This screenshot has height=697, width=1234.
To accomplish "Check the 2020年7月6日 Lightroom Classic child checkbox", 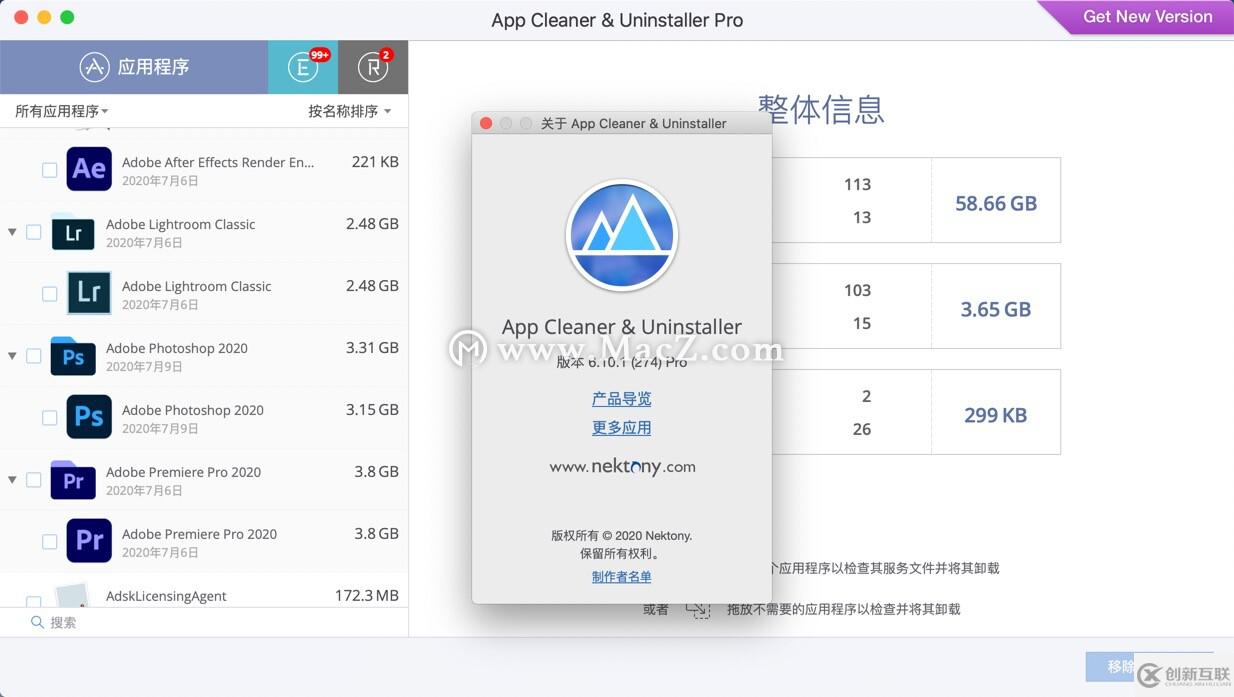I will [x=49, y=294].
